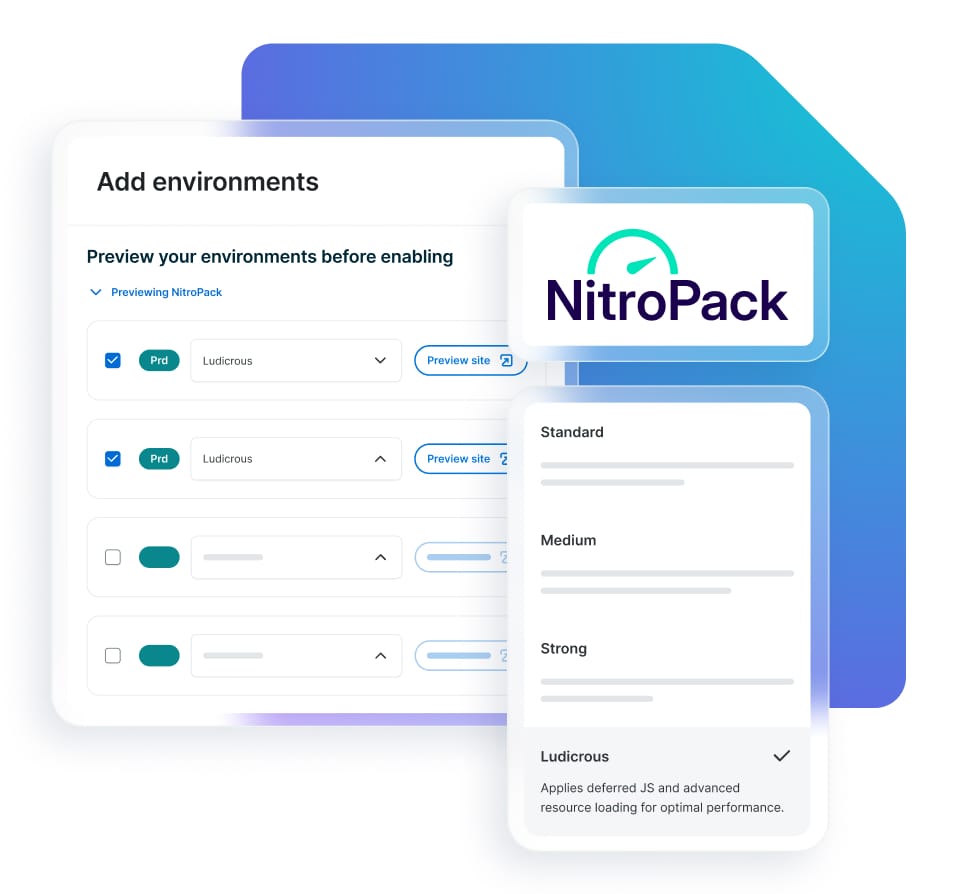Collapse the Previewing NitroPack section
Screen dimensions: 959x894
pyautogui.click(x=96, y=292)
